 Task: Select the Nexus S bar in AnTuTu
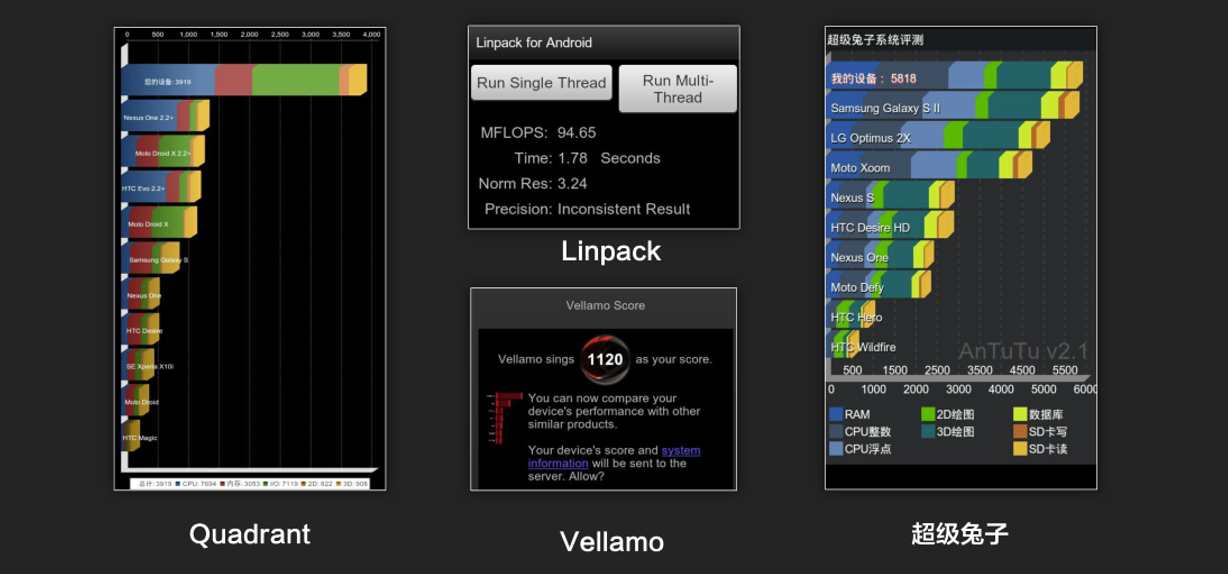click(890, 196)
